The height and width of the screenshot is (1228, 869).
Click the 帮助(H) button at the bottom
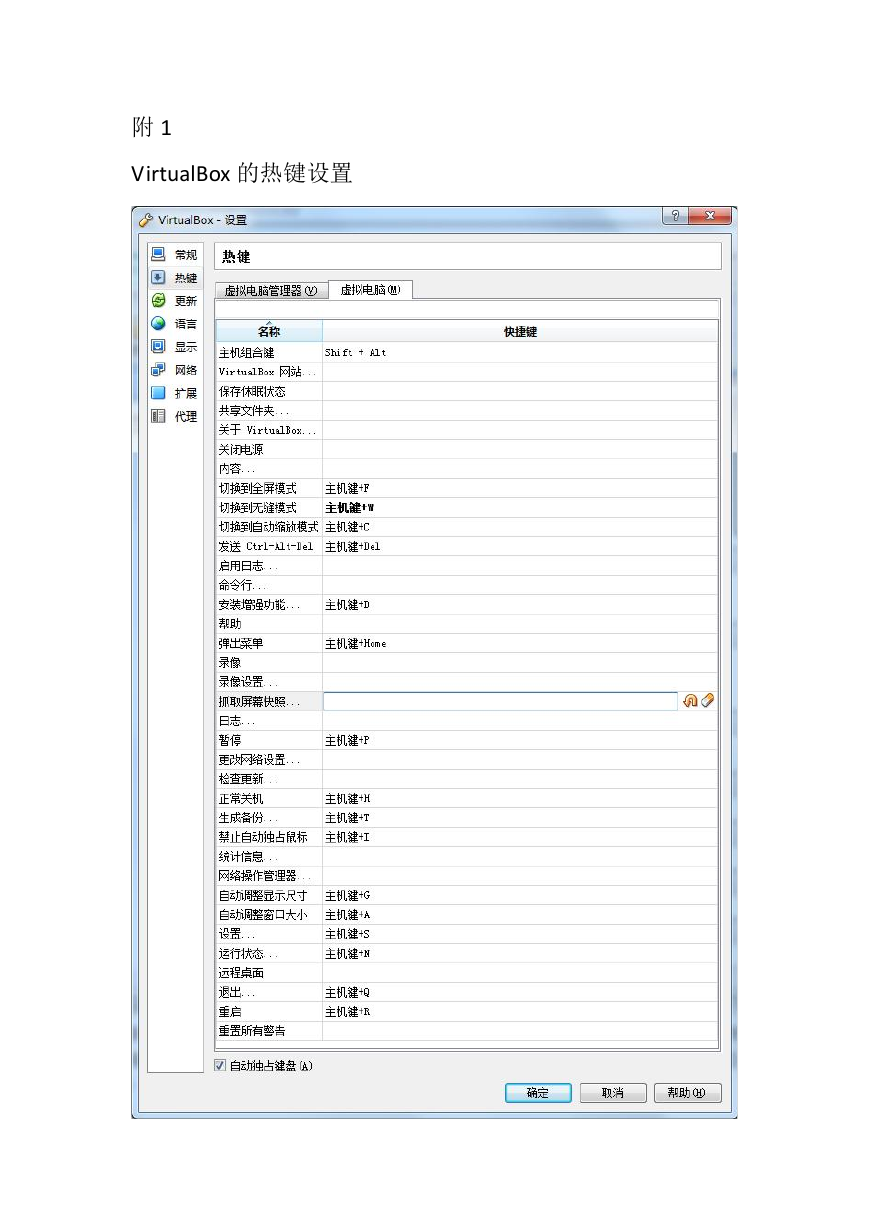[x=687, y=1093]
